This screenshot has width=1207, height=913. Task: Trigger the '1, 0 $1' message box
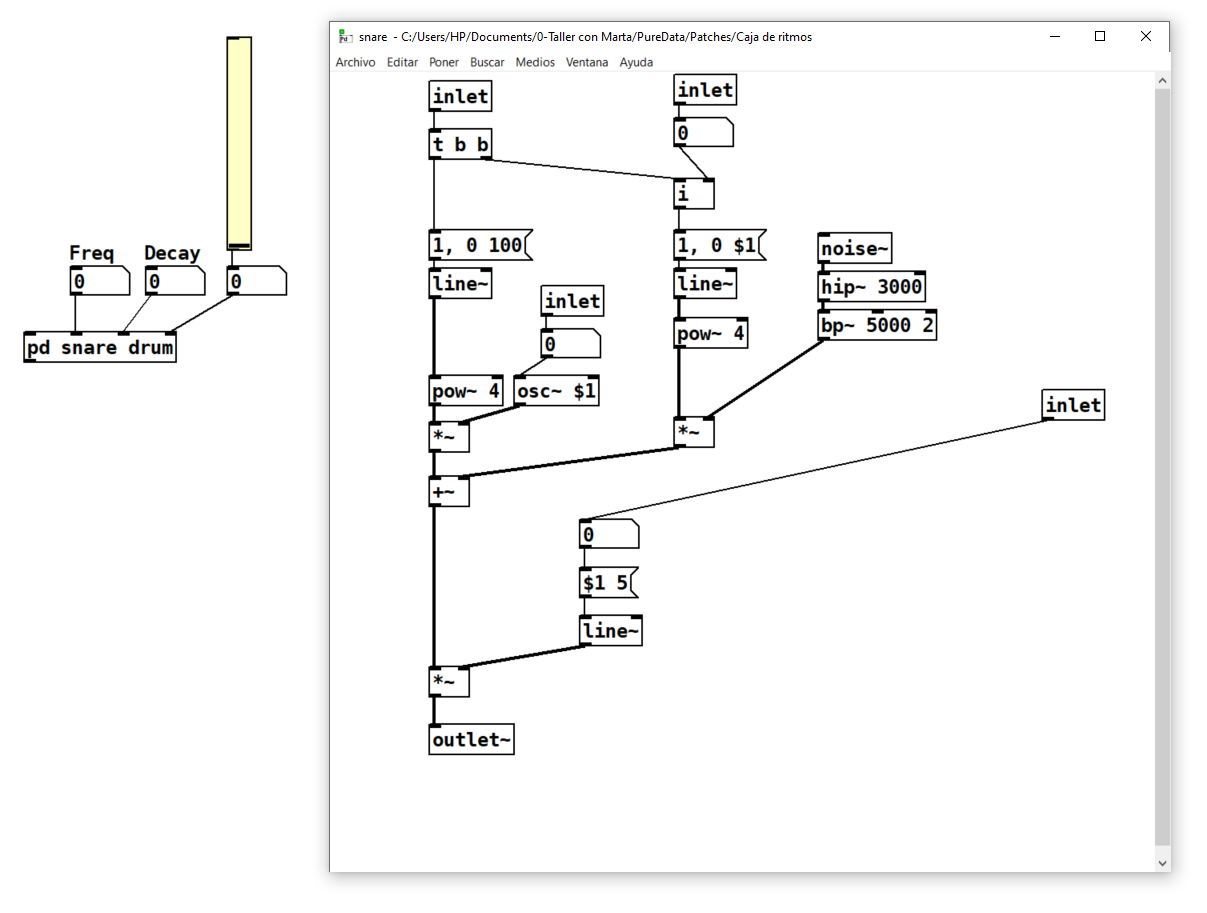click(x=721, y=245)
